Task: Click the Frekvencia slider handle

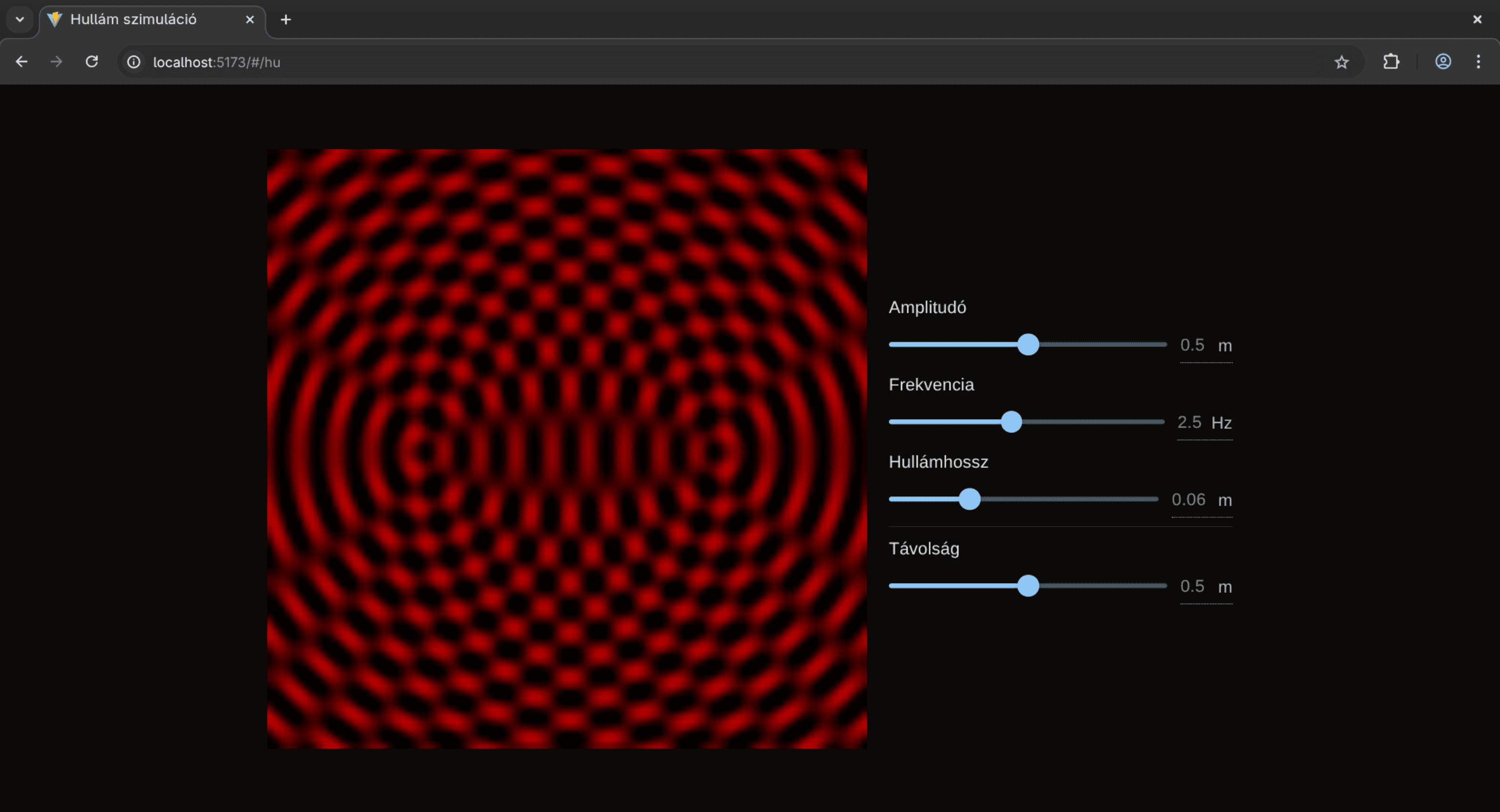Action: click(x=1011, y=422)
